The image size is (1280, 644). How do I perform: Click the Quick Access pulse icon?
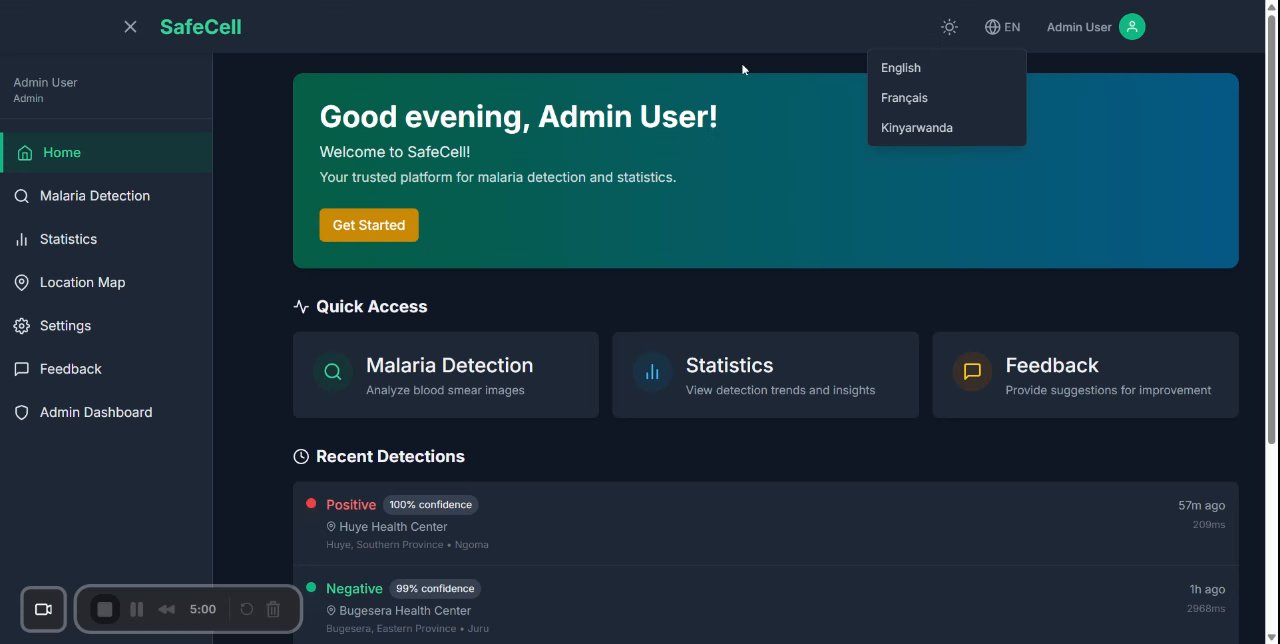(301, 307)
